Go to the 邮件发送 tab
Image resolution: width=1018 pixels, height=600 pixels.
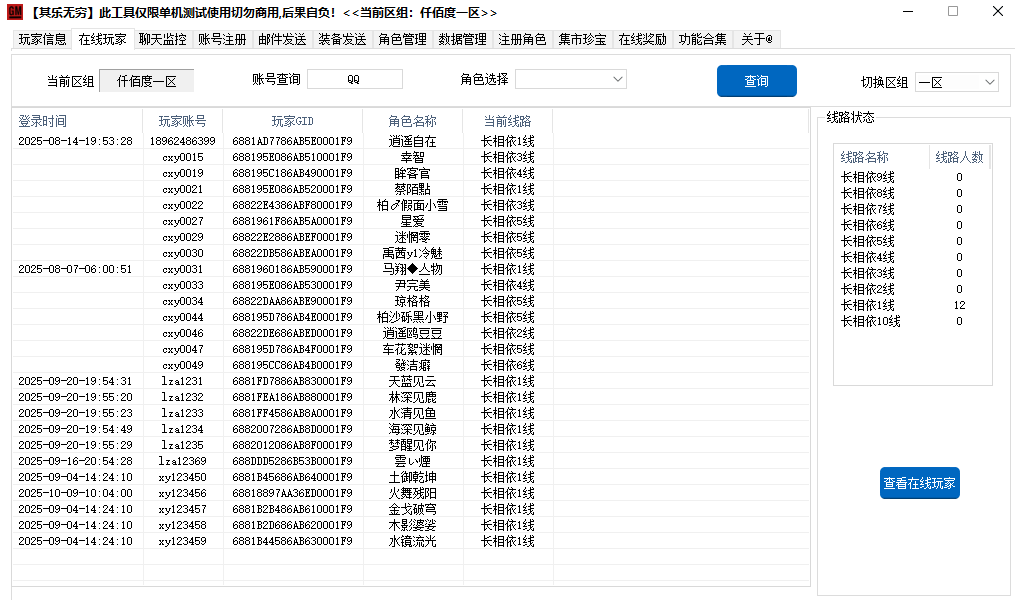[282, 40]
